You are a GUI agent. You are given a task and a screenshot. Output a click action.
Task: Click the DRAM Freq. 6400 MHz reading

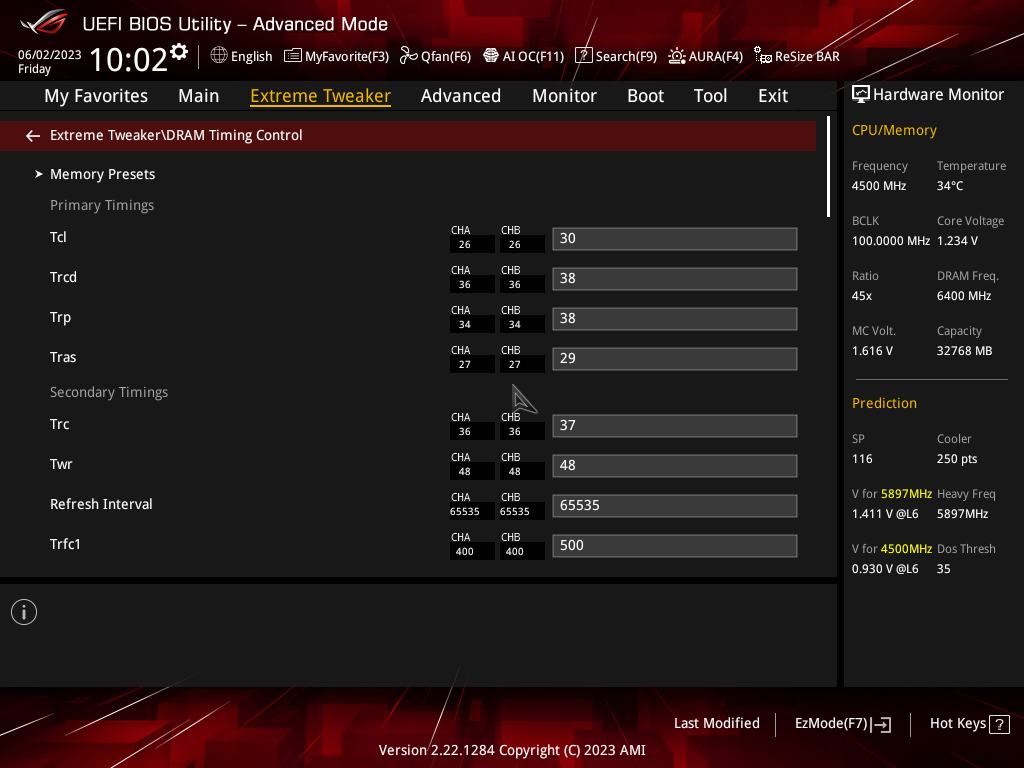964,296
